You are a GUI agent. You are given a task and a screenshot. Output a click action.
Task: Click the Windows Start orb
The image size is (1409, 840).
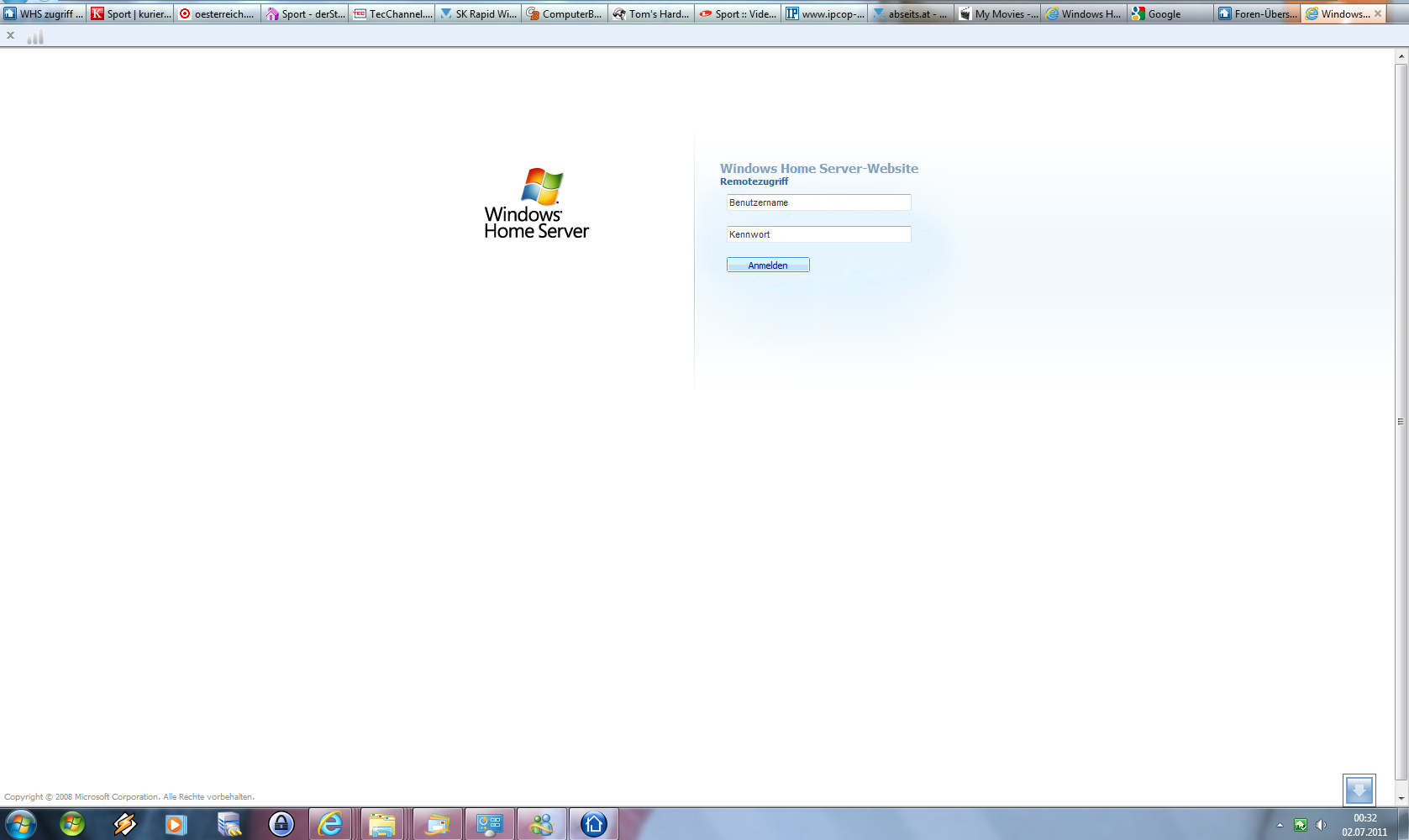(x=20, y=824)
